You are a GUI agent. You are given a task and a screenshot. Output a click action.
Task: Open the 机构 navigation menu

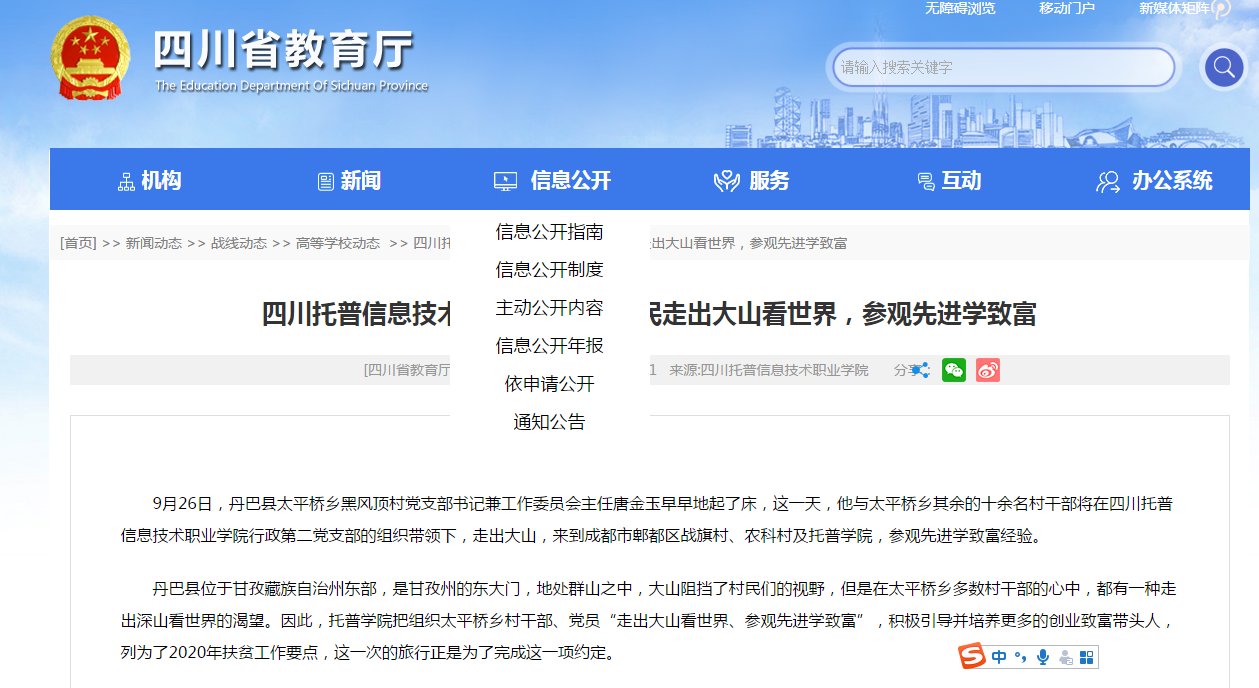150,181
